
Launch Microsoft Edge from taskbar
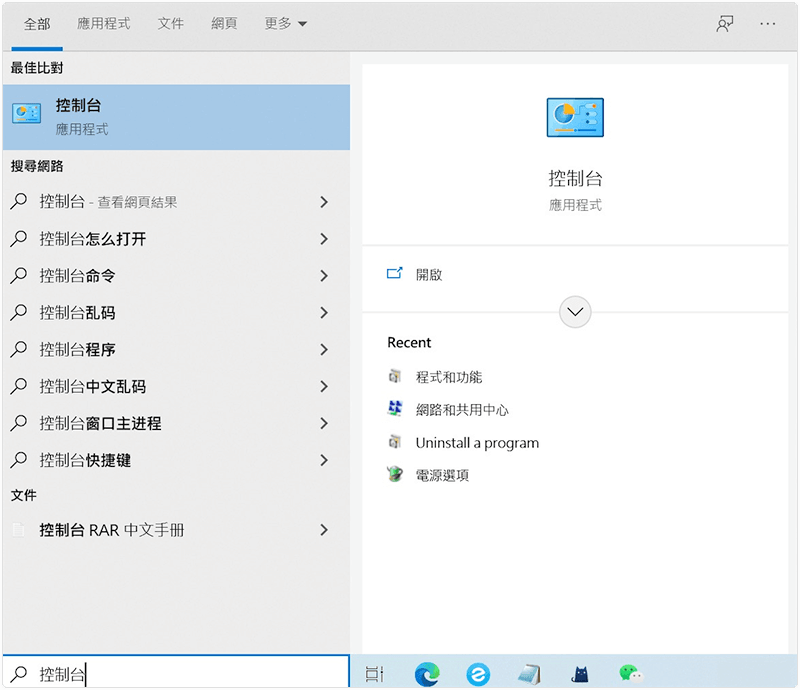point(427,674)
